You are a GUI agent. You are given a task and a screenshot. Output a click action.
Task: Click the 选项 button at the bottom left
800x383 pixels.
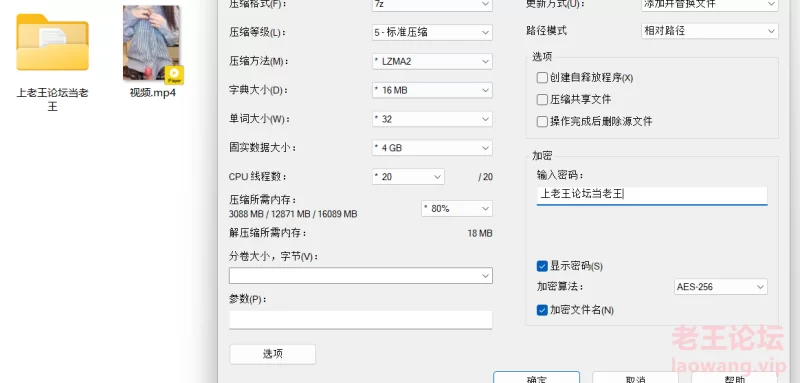coord(272,354)
